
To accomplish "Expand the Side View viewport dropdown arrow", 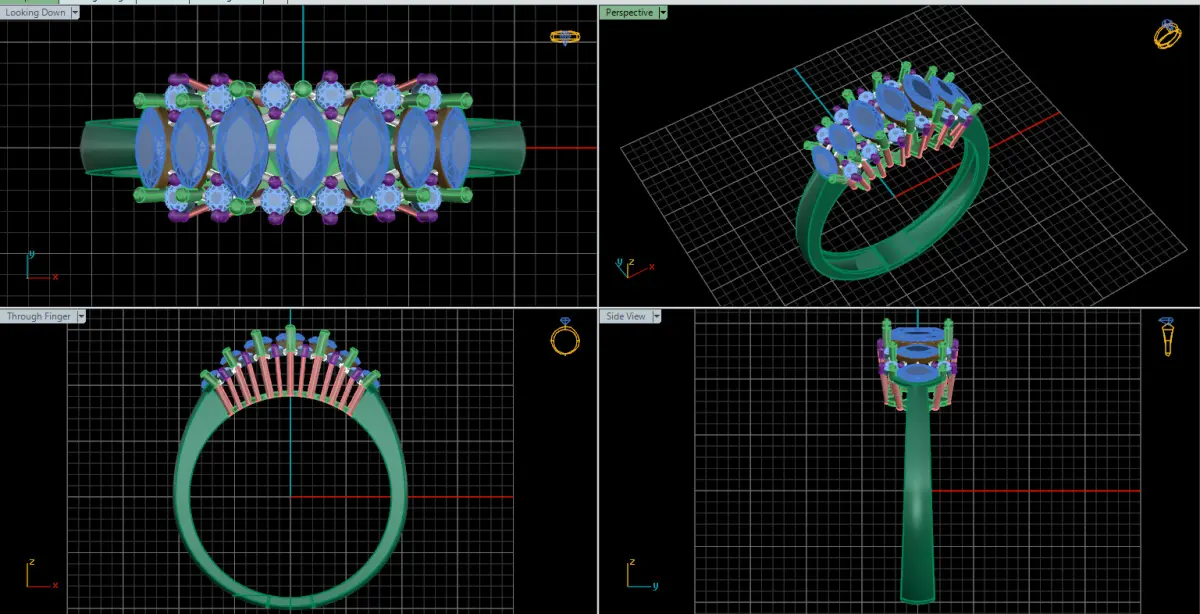I will point(656,316).
